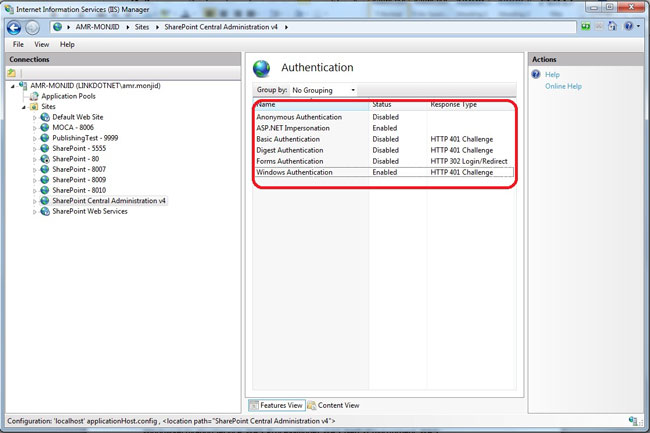
Task: Select SharePoint - 8009 site label
Action: click(79, 180)
